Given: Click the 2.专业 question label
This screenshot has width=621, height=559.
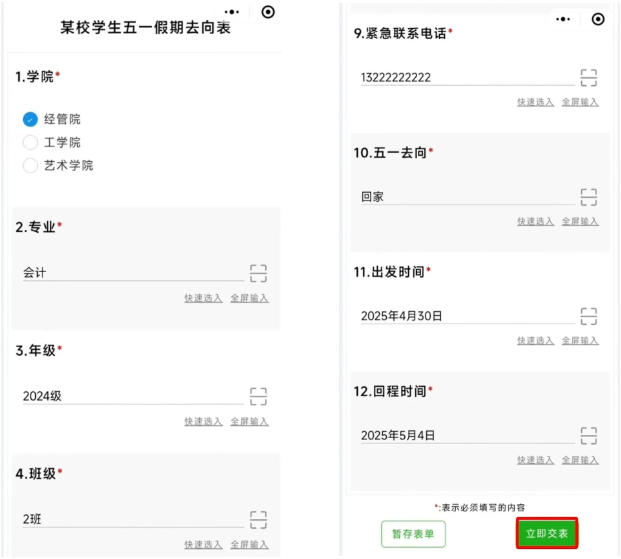Looking at the screenshot, I should pos(38,227).
